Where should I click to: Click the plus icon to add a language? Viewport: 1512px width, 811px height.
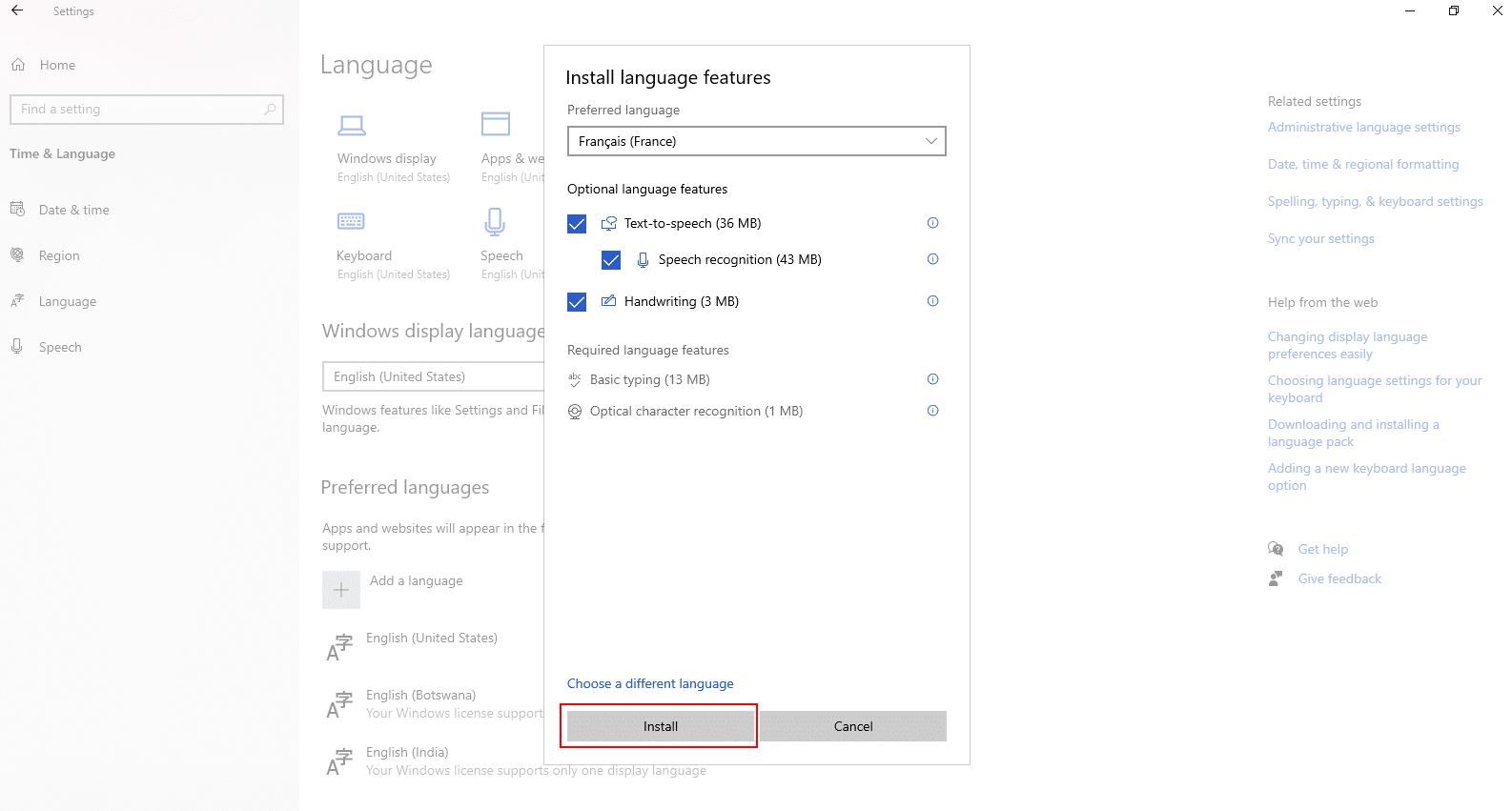(341, 590)
